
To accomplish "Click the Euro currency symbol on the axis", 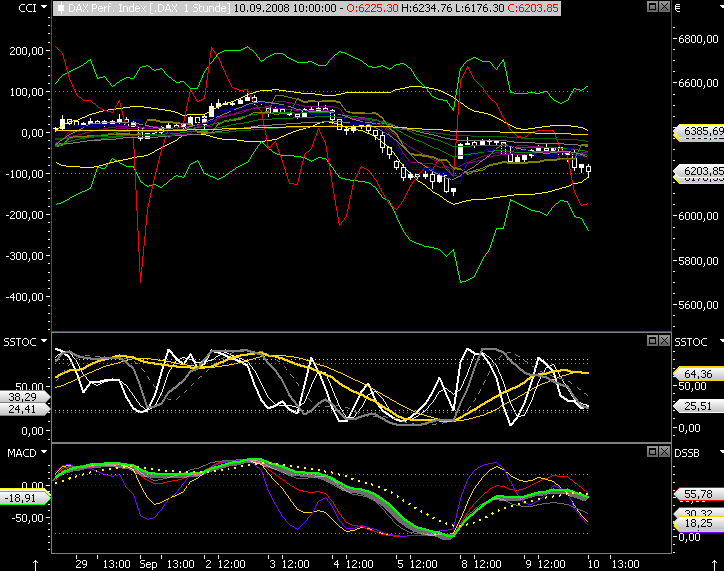I will point(677,8).
